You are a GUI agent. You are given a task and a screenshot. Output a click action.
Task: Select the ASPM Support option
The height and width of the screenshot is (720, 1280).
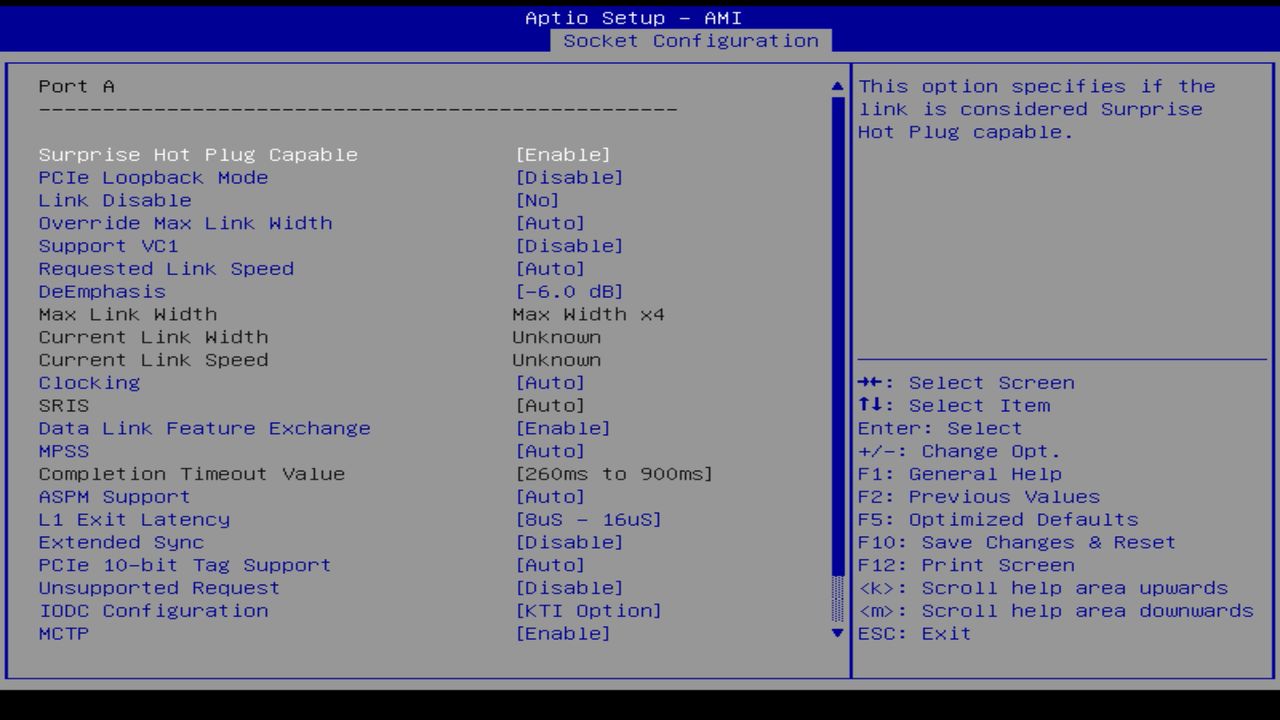click(113, 496)
